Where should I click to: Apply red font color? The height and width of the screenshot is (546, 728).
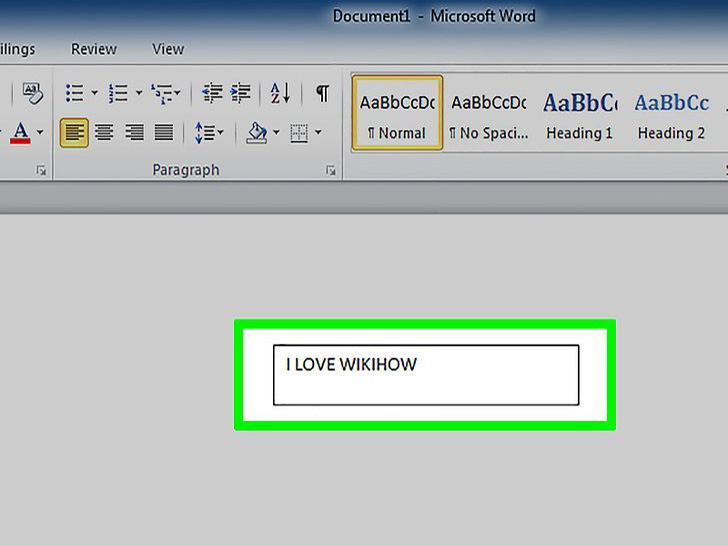pos(20,132)
